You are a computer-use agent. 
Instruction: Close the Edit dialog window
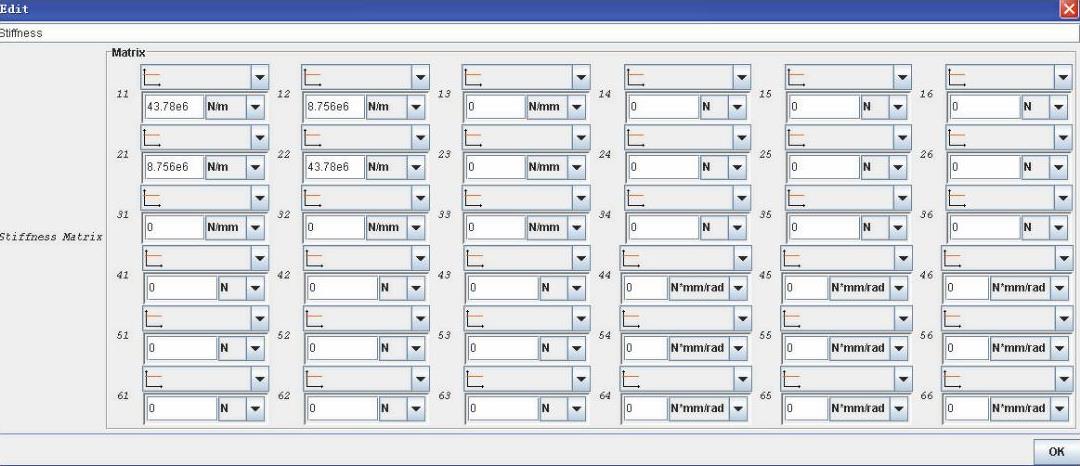tap(1070, 8)
